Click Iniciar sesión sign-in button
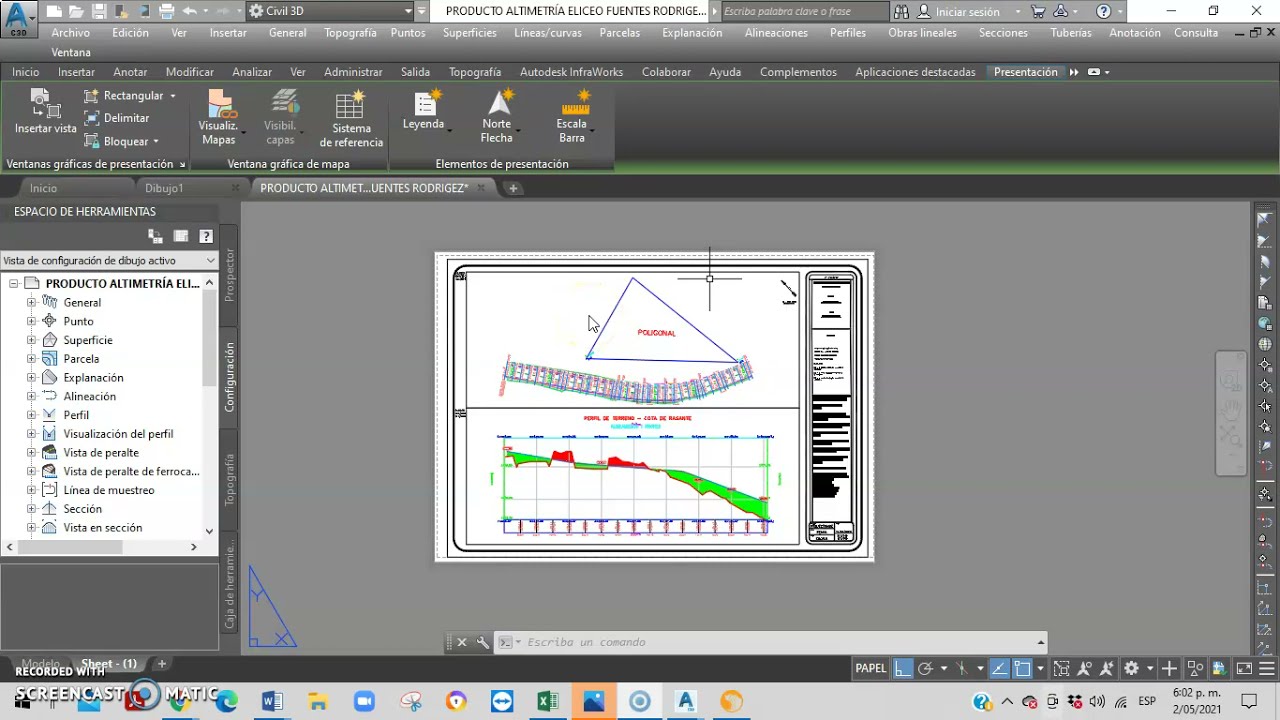 click(967, 12)
